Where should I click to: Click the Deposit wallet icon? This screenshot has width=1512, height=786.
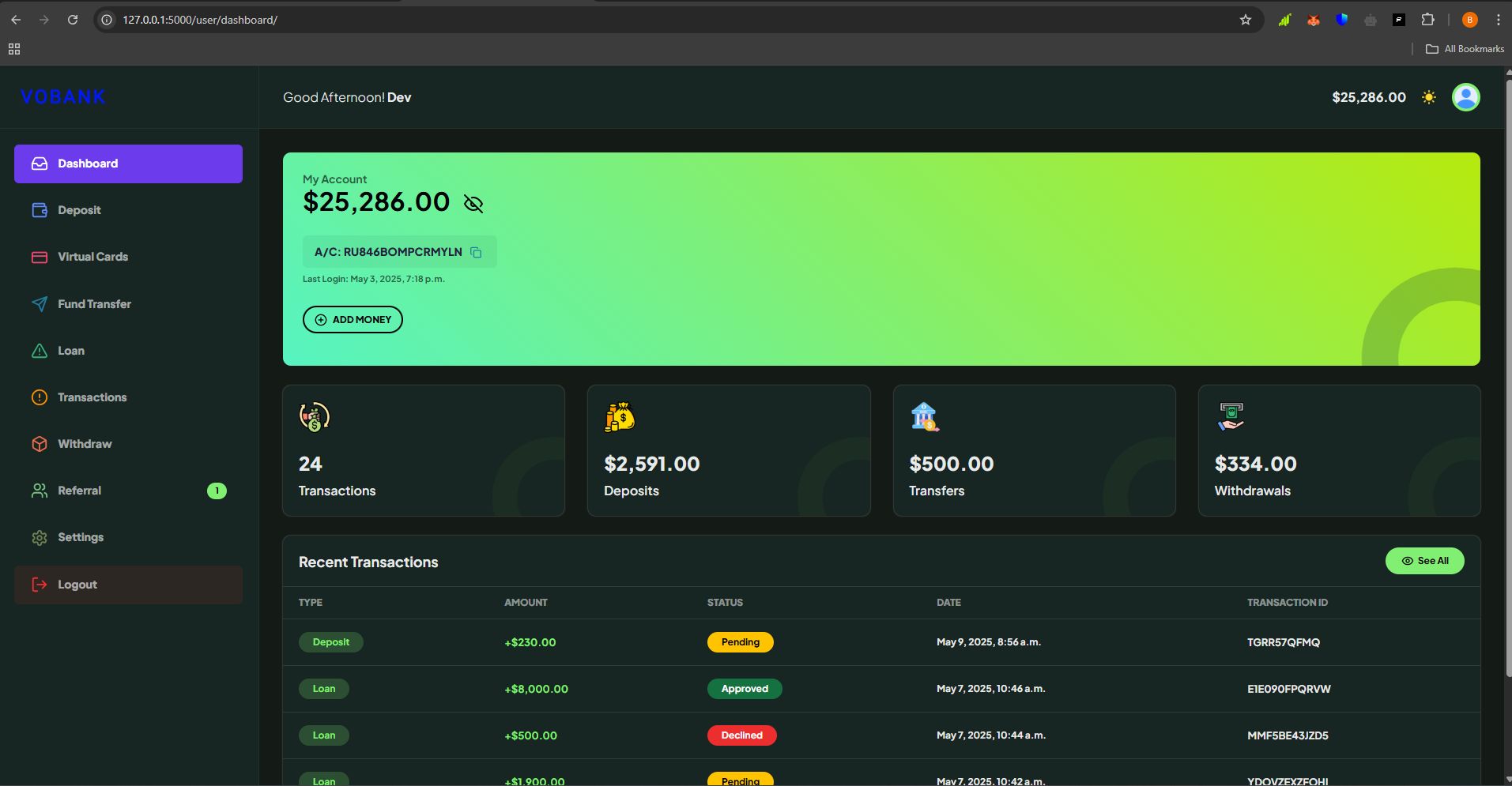tap(40, 210)
